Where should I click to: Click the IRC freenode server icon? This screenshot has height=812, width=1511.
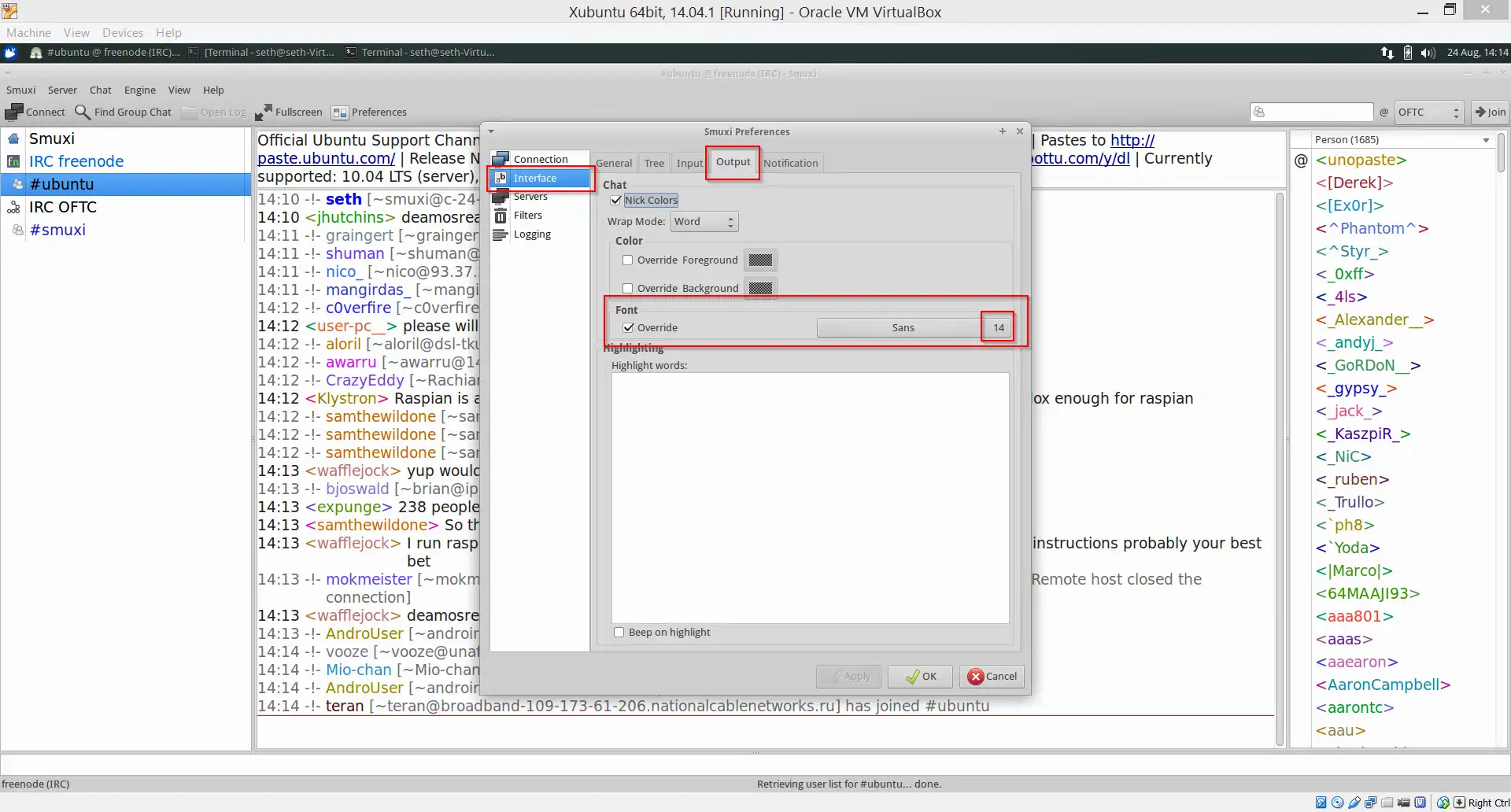pos(13,161)
